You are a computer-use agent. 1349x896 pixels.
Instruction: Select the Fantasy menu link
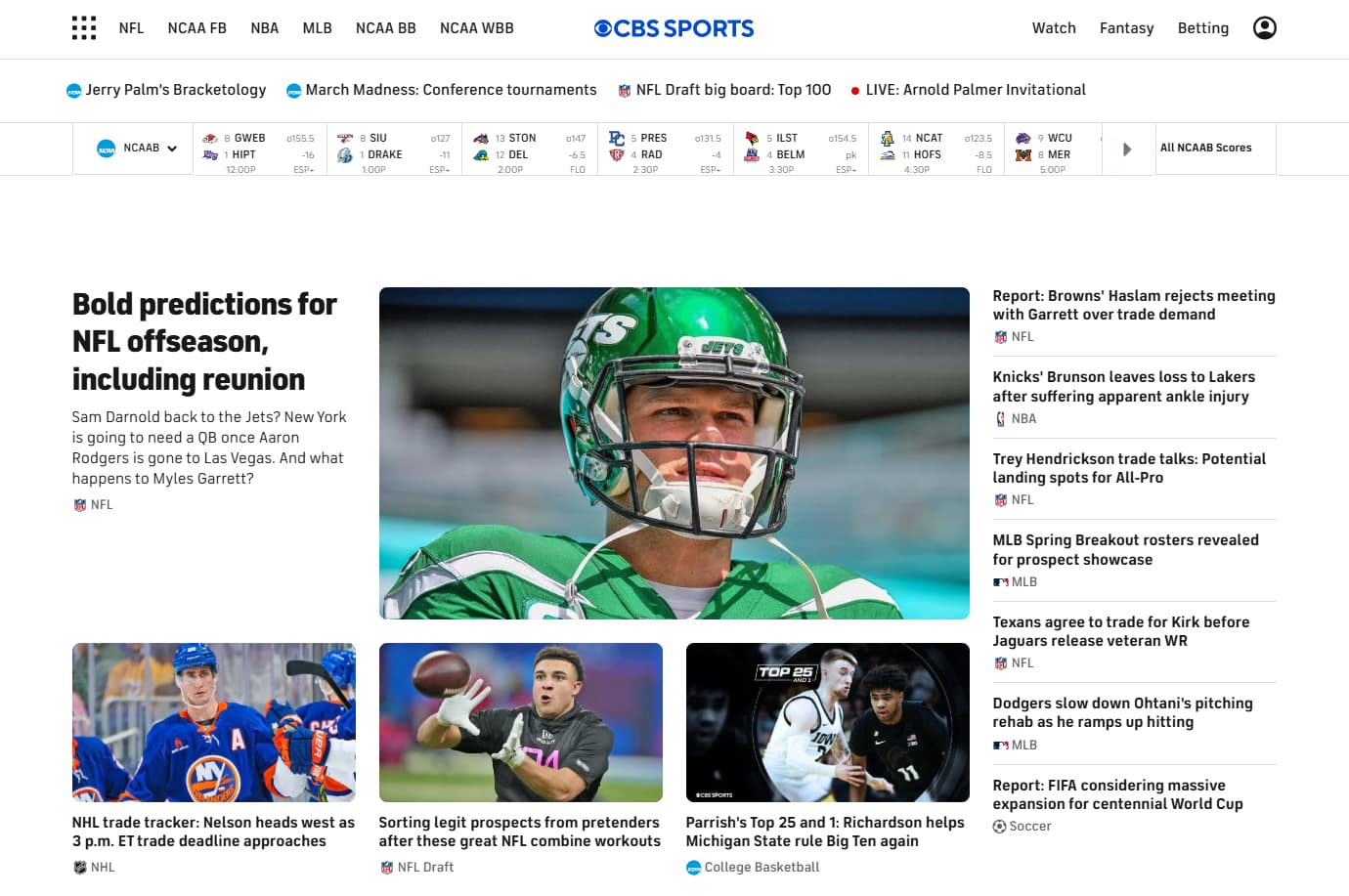pos(1126,28)
